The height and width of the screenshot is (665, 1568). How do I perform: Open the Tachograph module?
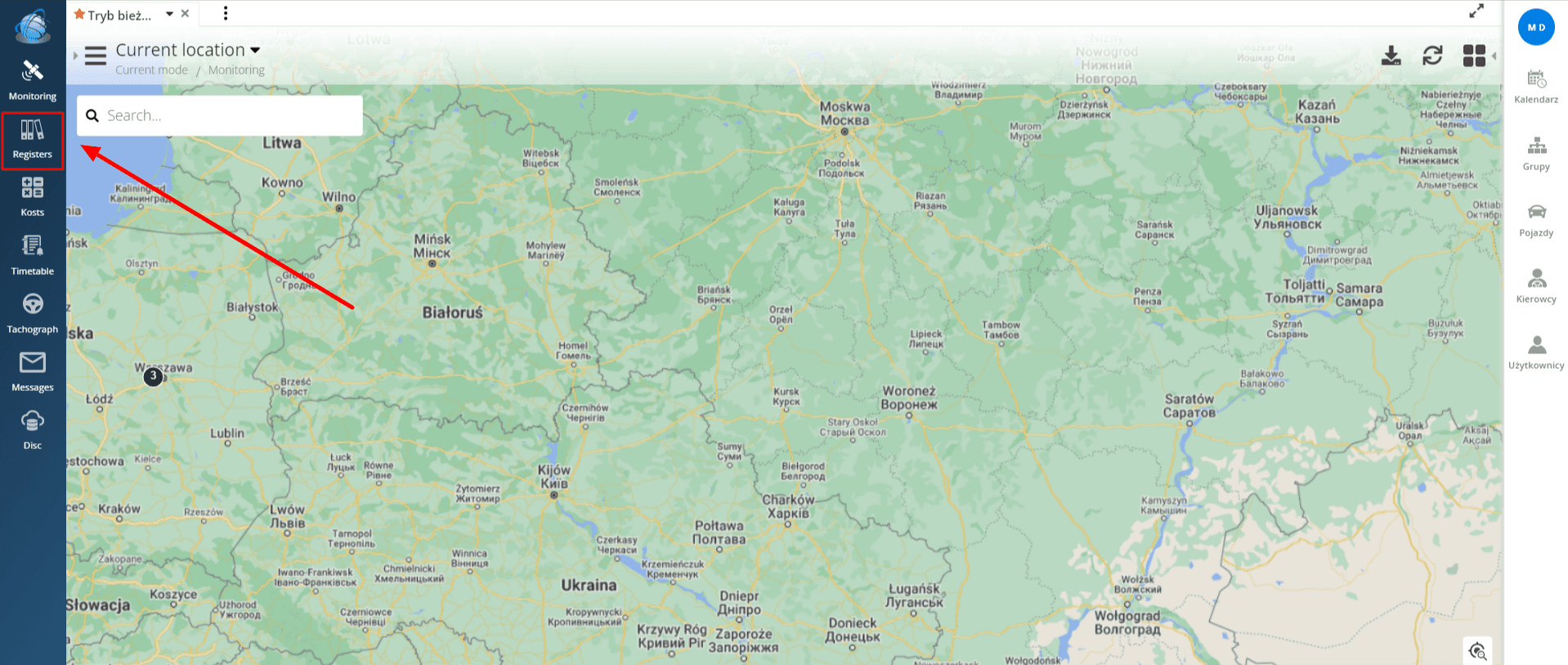[33, 314]
